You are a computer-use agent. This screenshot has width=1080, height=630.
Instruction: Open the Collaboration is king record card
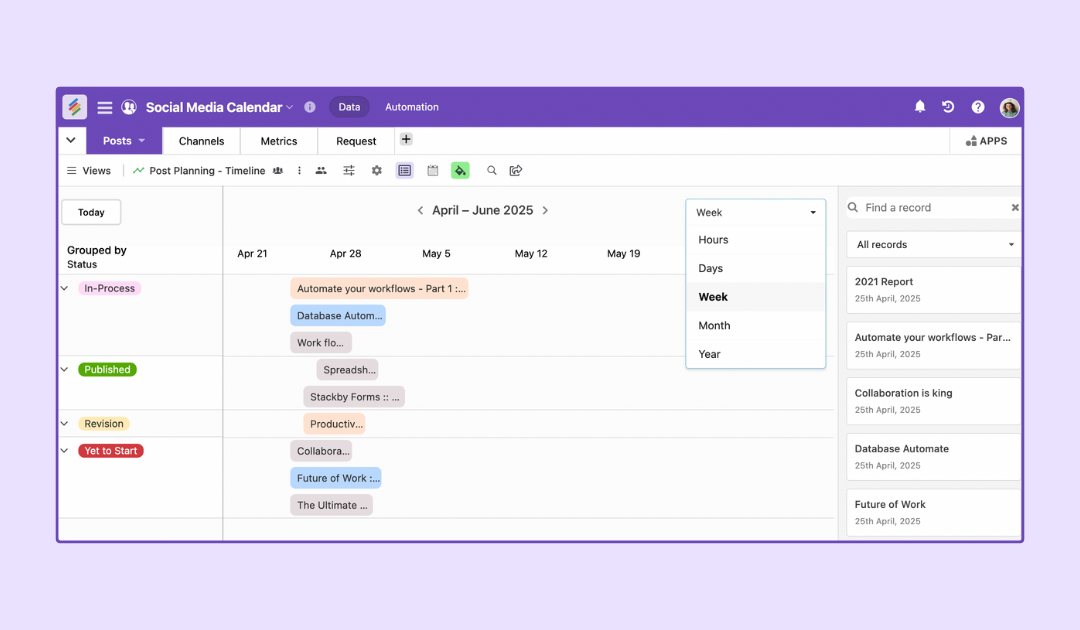(x=933, y=401)
